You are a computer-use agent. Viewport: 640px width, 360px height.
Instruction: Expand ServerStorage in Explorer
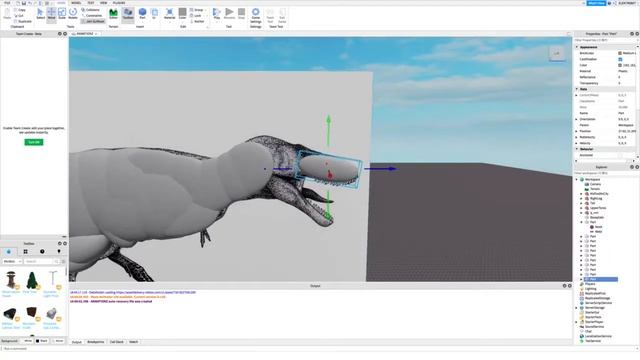coord(577,308)
